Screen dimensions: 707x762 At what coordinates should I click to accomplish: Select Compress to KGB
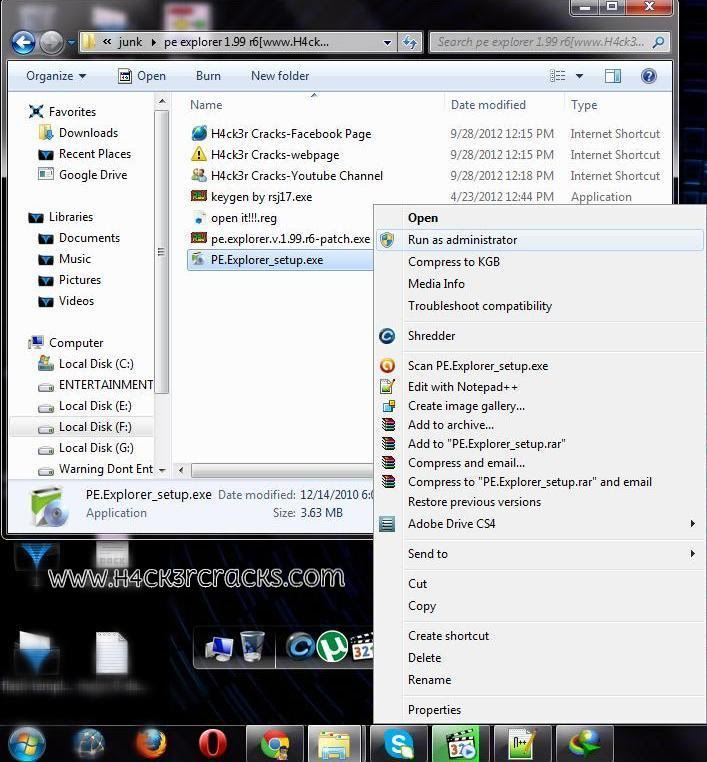[453, 261]
